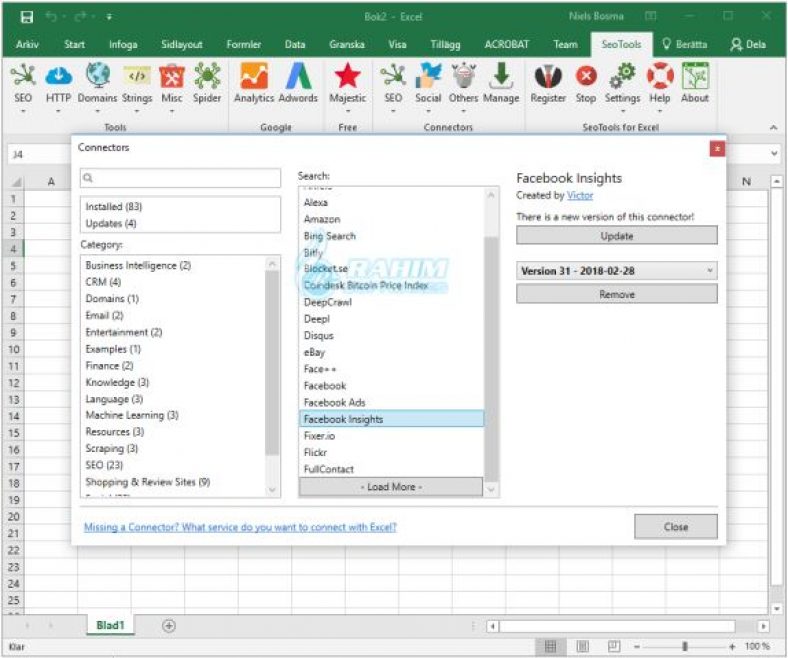788x658 pixels.
Task: Click the Register icon
Action: (x=548, y=75)
